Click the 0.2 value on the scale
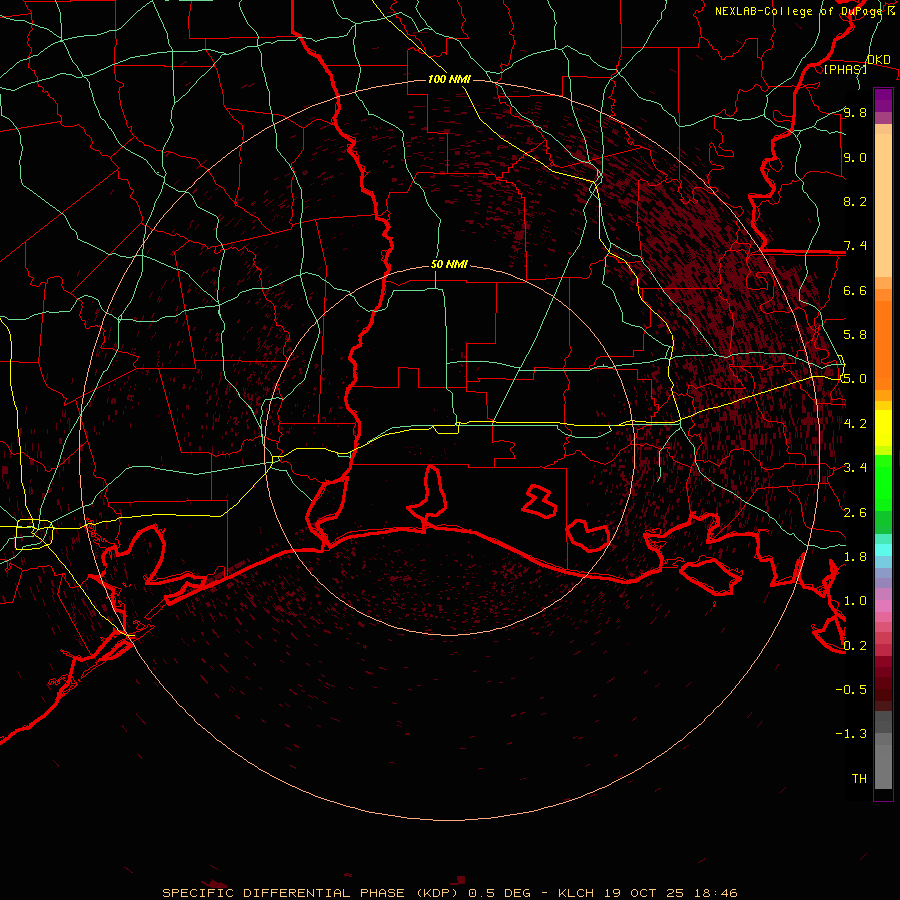The width and height of the screenshot is (900, 900). point(854,645)
